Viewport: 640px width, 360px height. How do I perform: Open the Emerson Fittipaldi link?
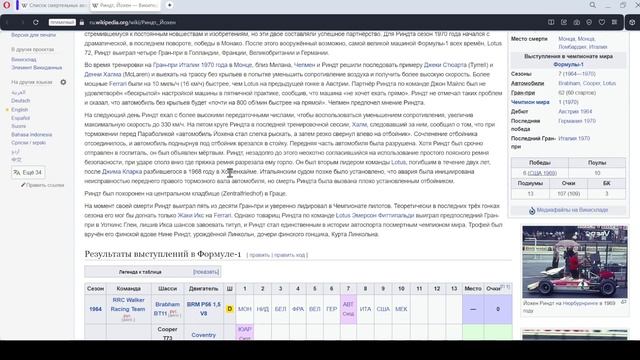pyautogui.click(x=383, y=216)
